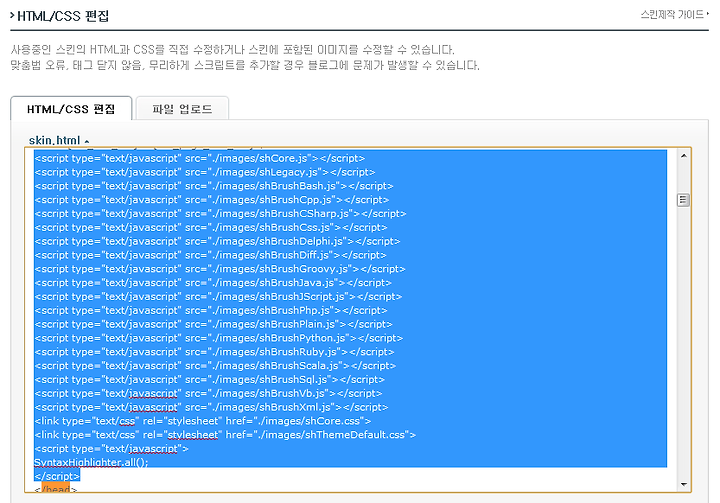720x503 pixels.
Task: Collapse the skin.html section arrow
Action: [x=87, y=141]
